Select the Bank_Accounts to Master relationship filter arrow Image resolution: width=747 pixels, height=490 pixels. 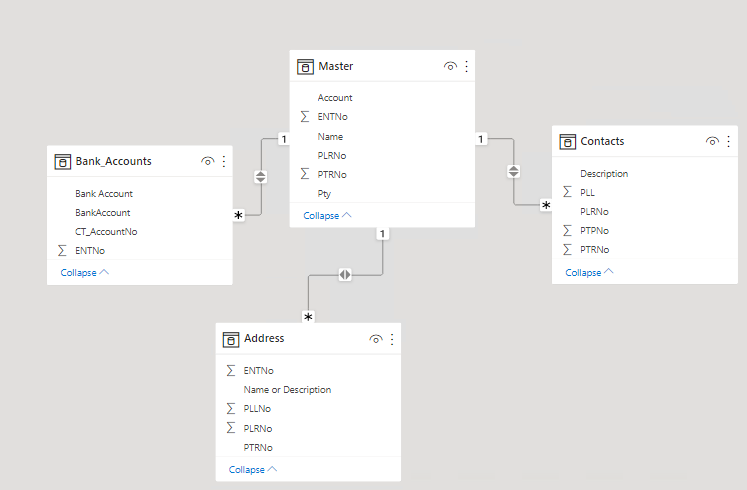point(261,177)
